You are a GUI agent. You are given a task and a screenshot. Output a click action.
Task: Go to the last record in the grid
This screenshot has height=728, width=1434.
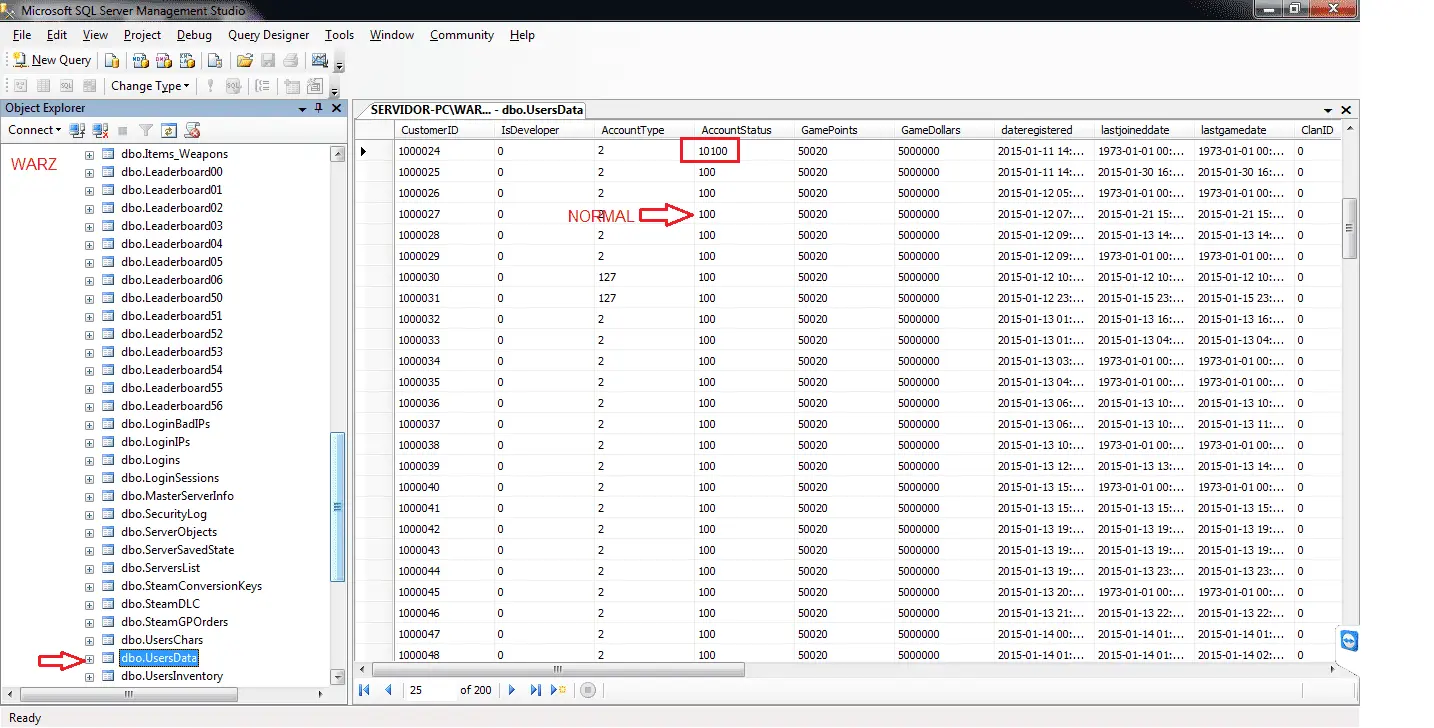tap(536, 690)
